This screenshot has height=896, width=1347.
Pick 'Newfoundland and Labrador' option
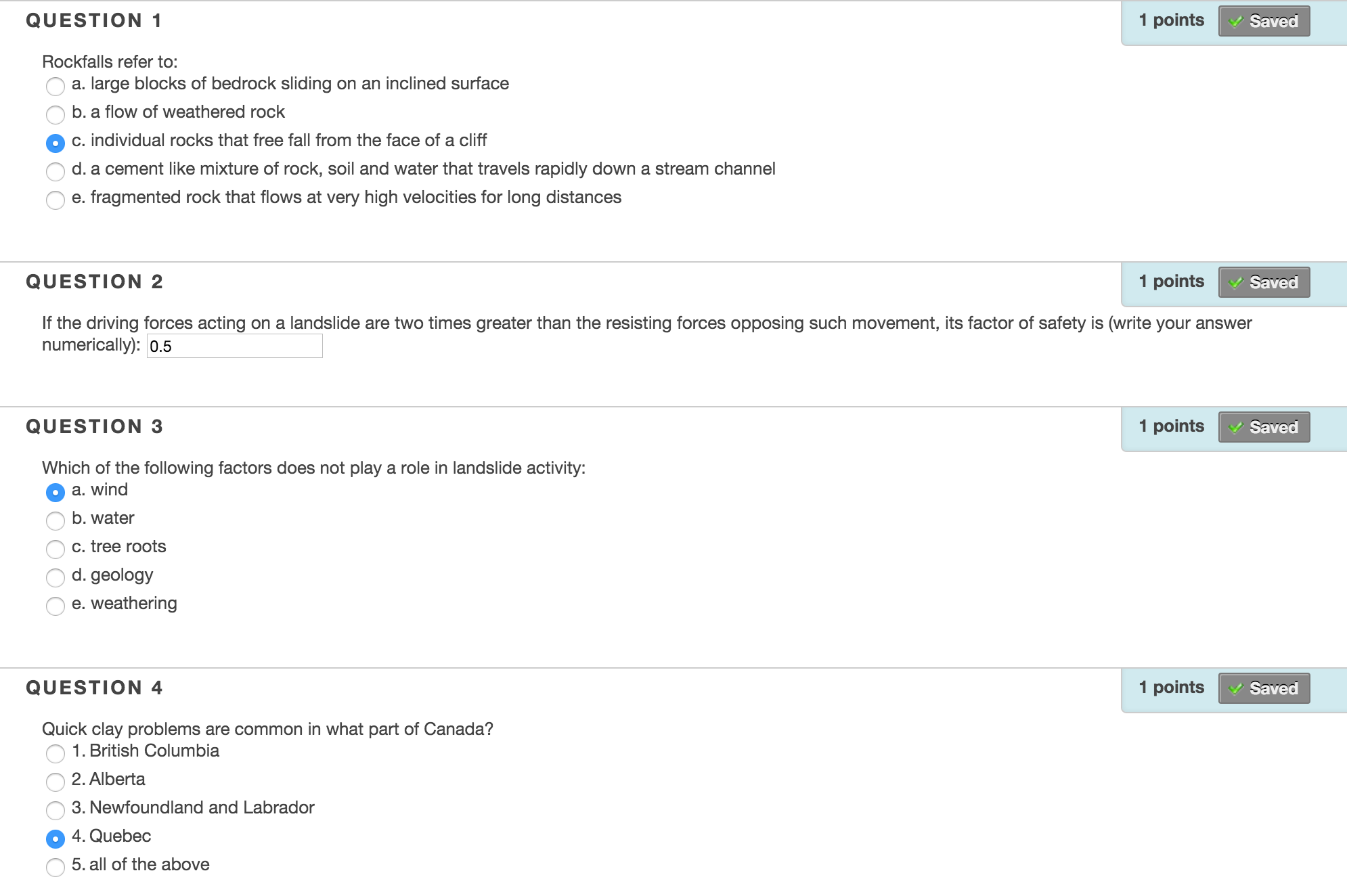coord(56,810)
